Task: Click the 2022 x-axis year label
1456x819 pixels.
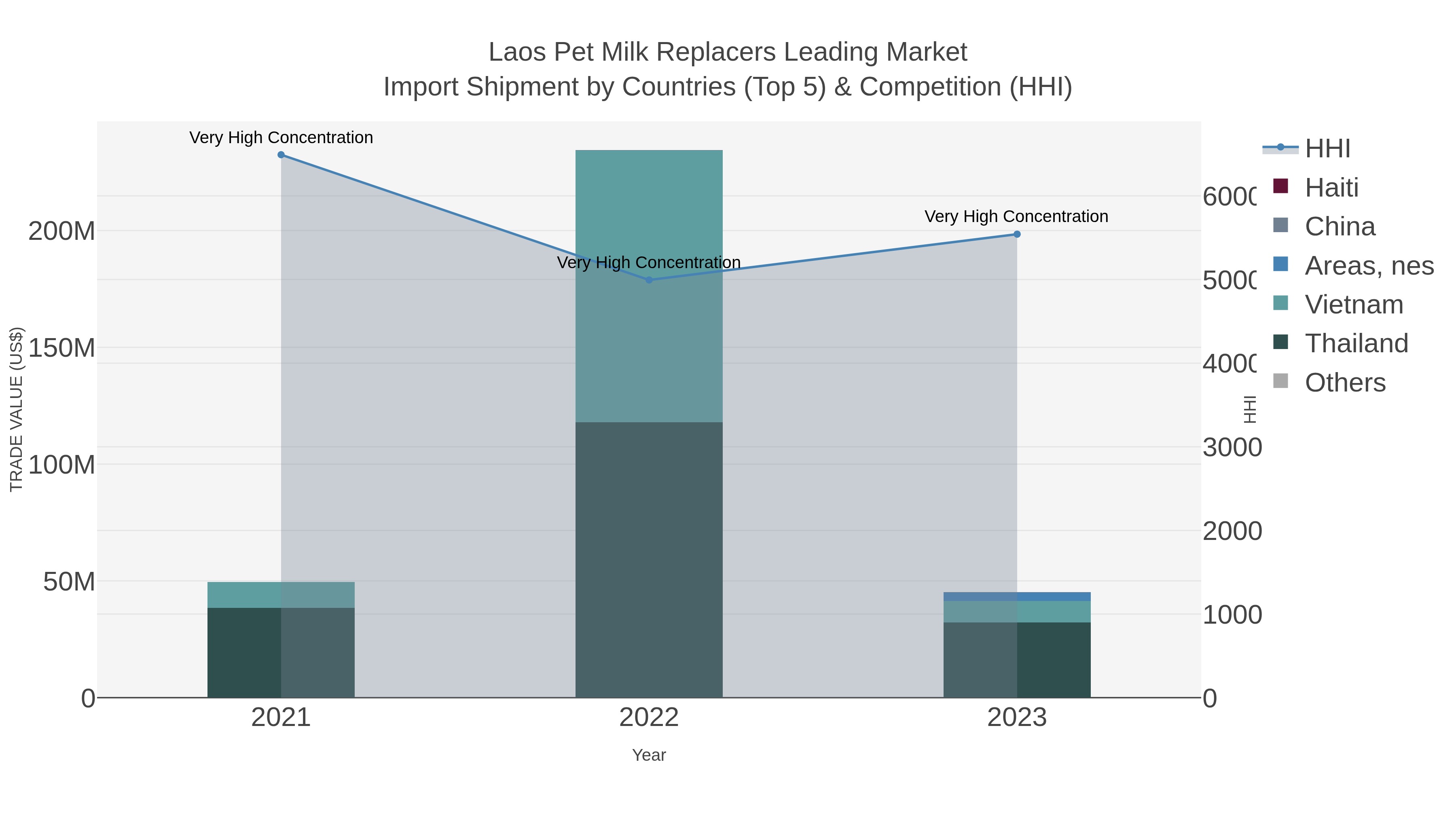Action: [x=649, y=718]
